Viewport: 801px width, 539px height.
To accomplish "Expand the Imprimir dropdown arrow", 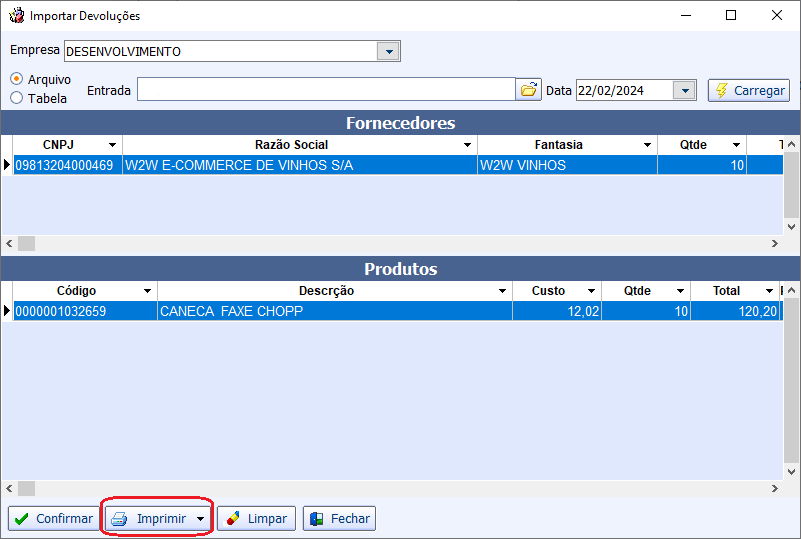I will [201, 518].
